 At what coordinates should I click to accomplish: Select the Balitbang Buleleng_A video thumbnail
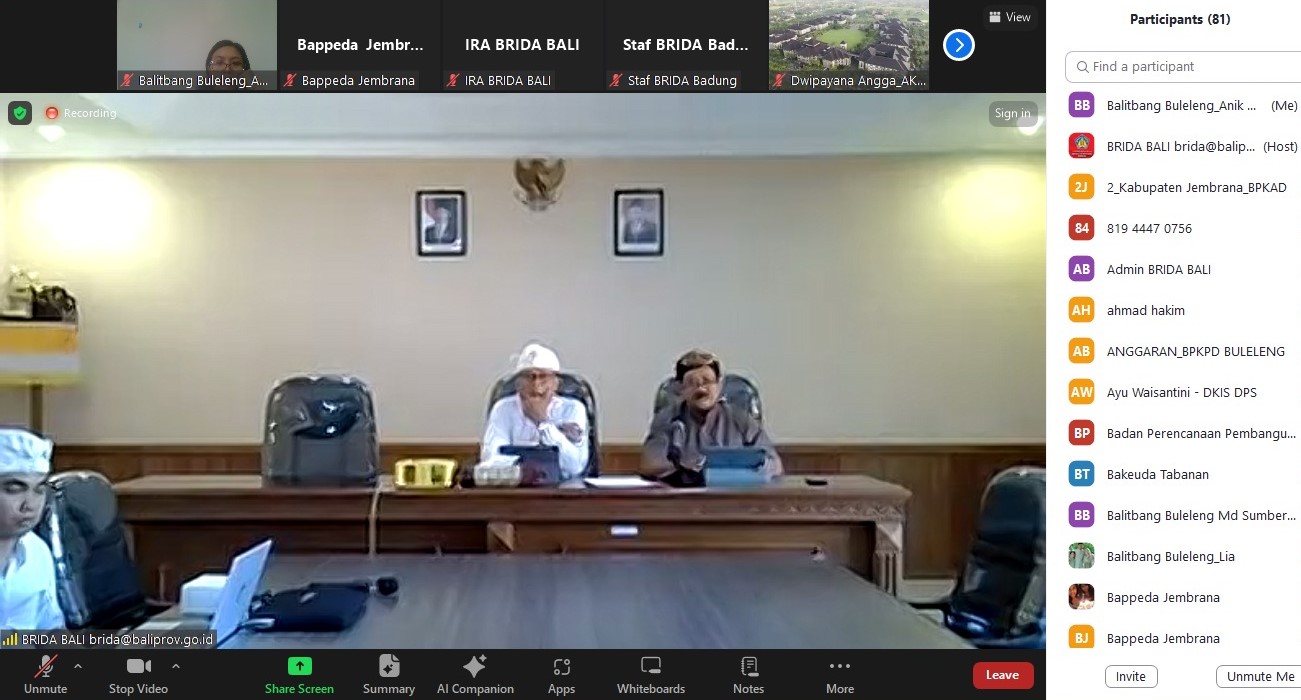(197, 45)
